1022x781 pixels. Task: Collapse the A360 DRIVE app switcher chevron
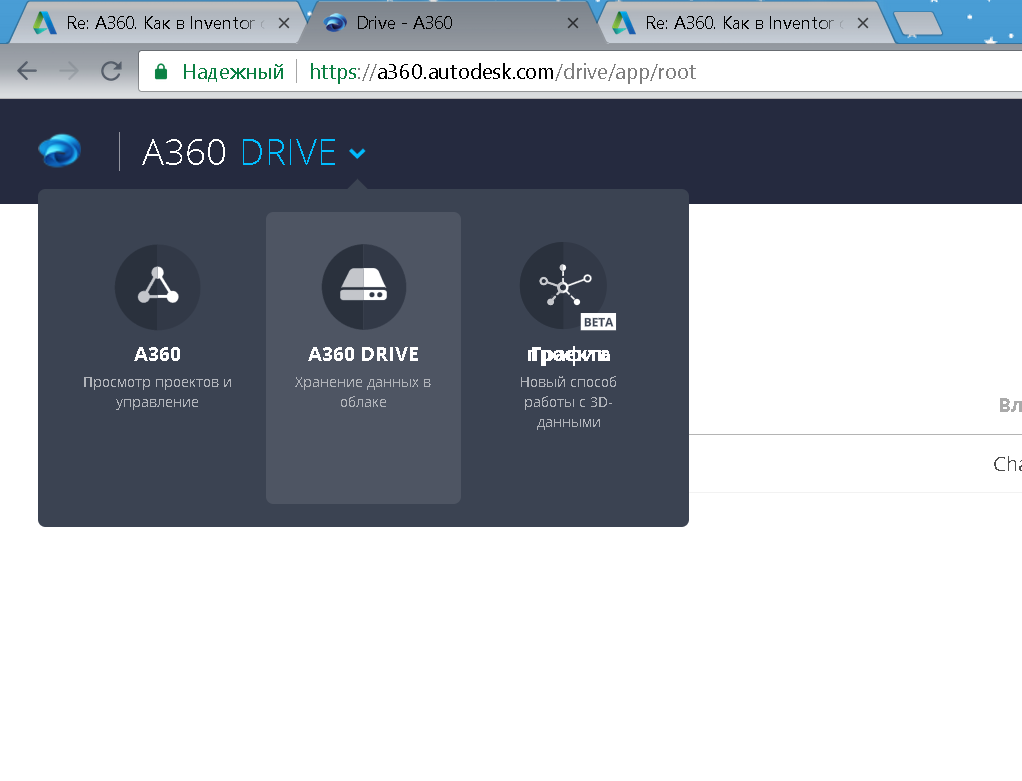(x=357, y=153)
